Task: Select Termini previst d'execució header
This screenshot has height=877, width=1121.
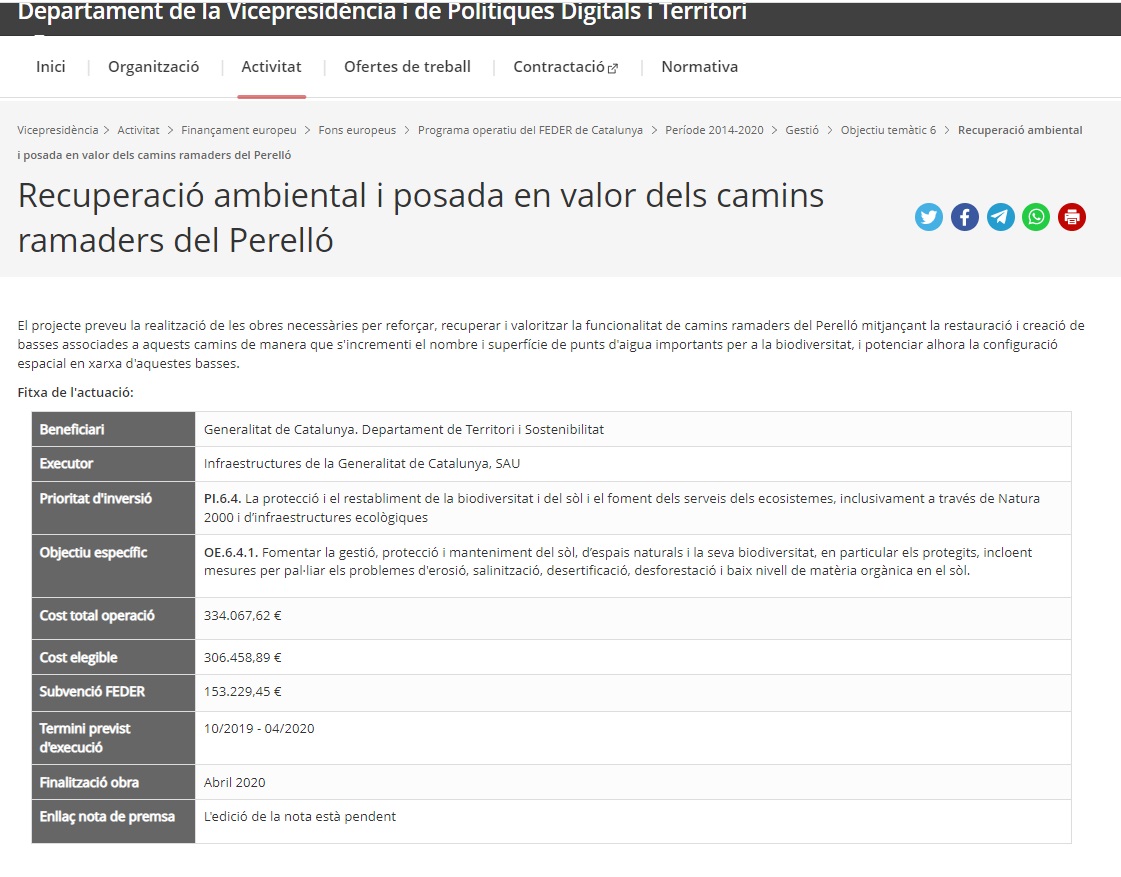Action: (114, 738)
